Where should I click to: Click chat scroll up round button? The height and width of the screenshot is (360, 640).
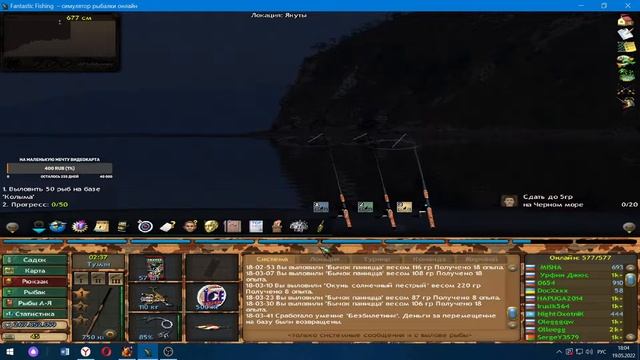[x=512, y=268]
